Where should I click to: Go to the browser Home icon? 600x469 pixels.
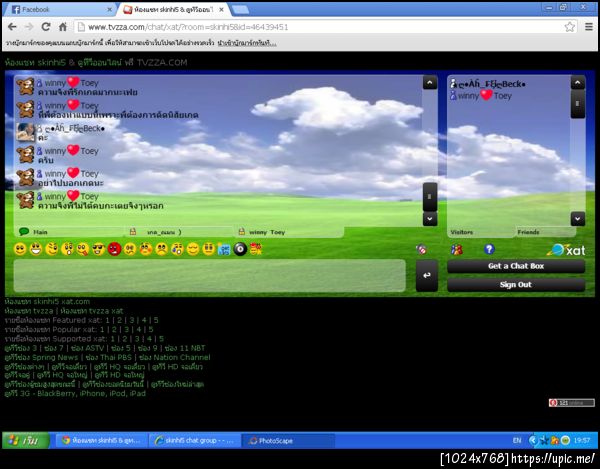63,27
